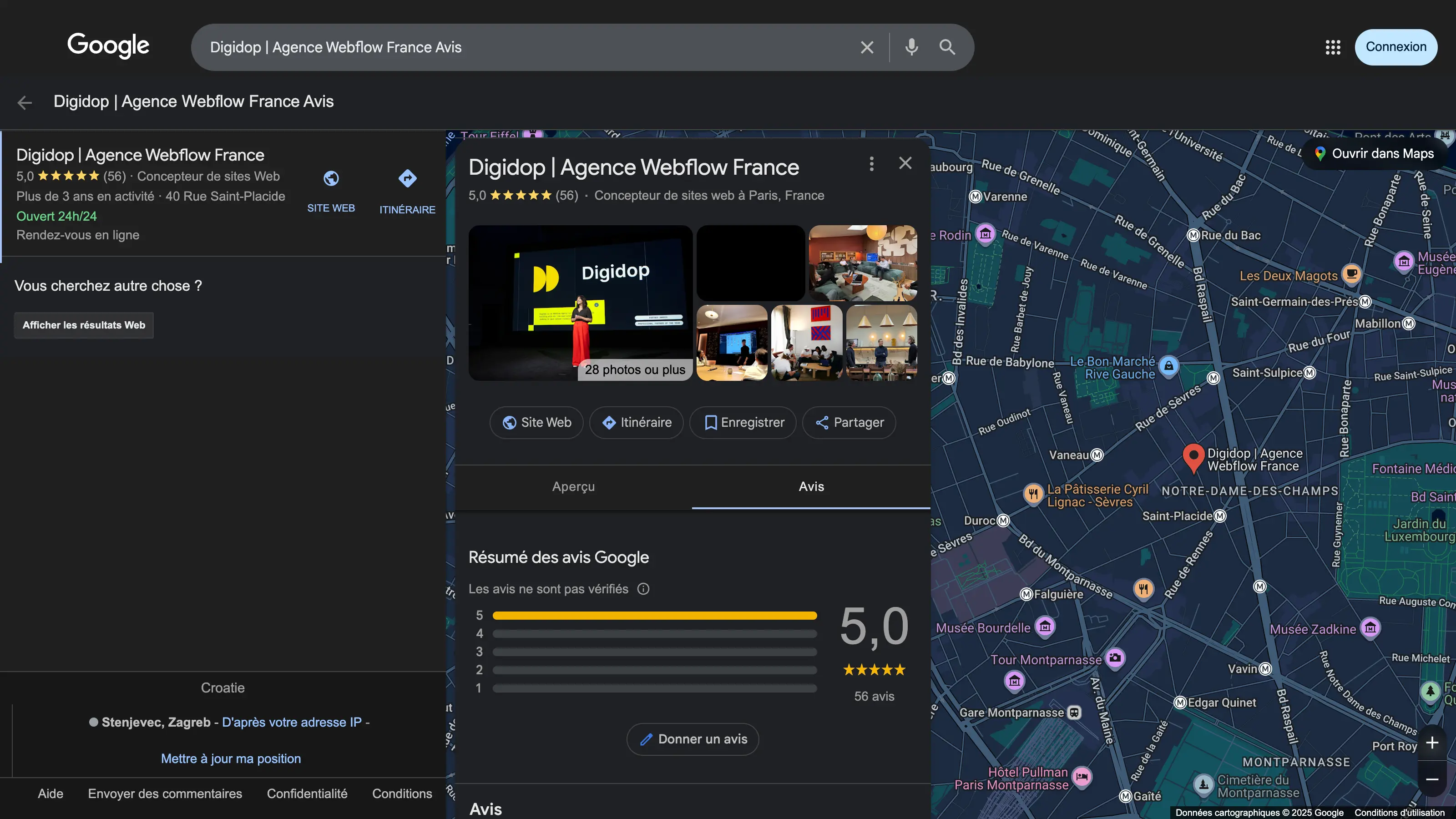Image resolution: width=1456 pixels, height=819 pixels.
Task: Open the three-dot more options menu
Action: coord(872,164)
